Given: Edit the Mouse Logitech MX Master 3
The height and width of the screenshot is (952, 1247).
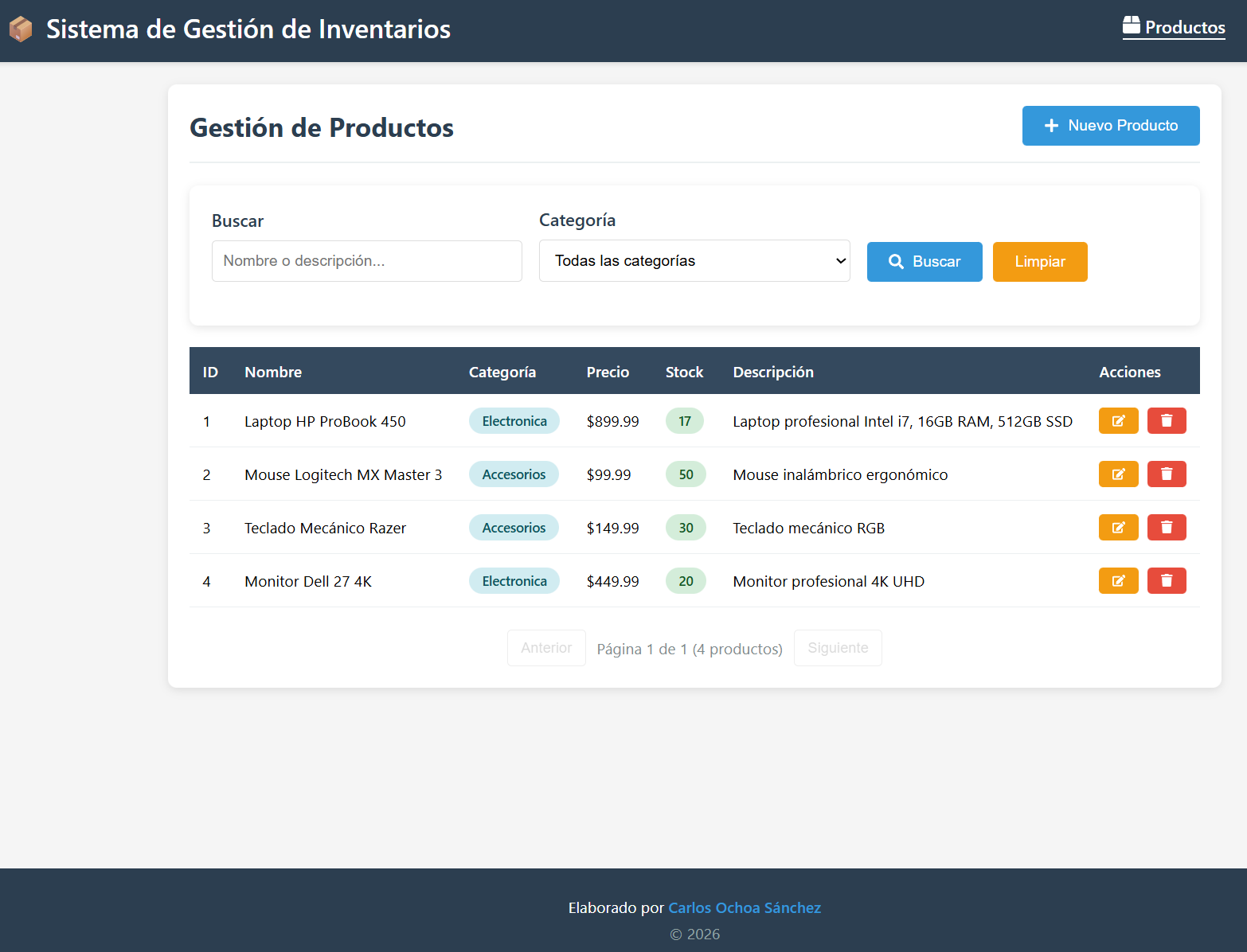Looking at the screenshot, I should coord(1118,474).
